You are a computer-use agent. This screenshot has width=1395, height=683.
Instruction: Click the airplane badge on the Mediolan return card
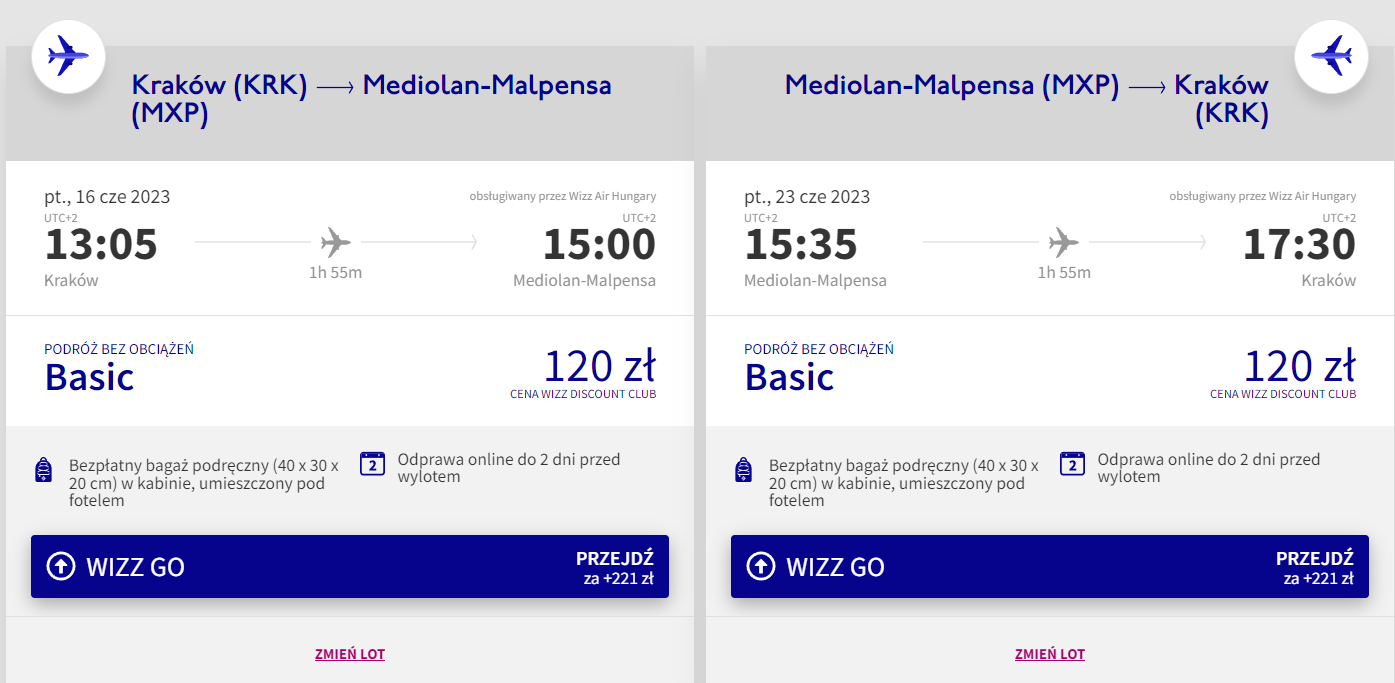(1331, 55)
